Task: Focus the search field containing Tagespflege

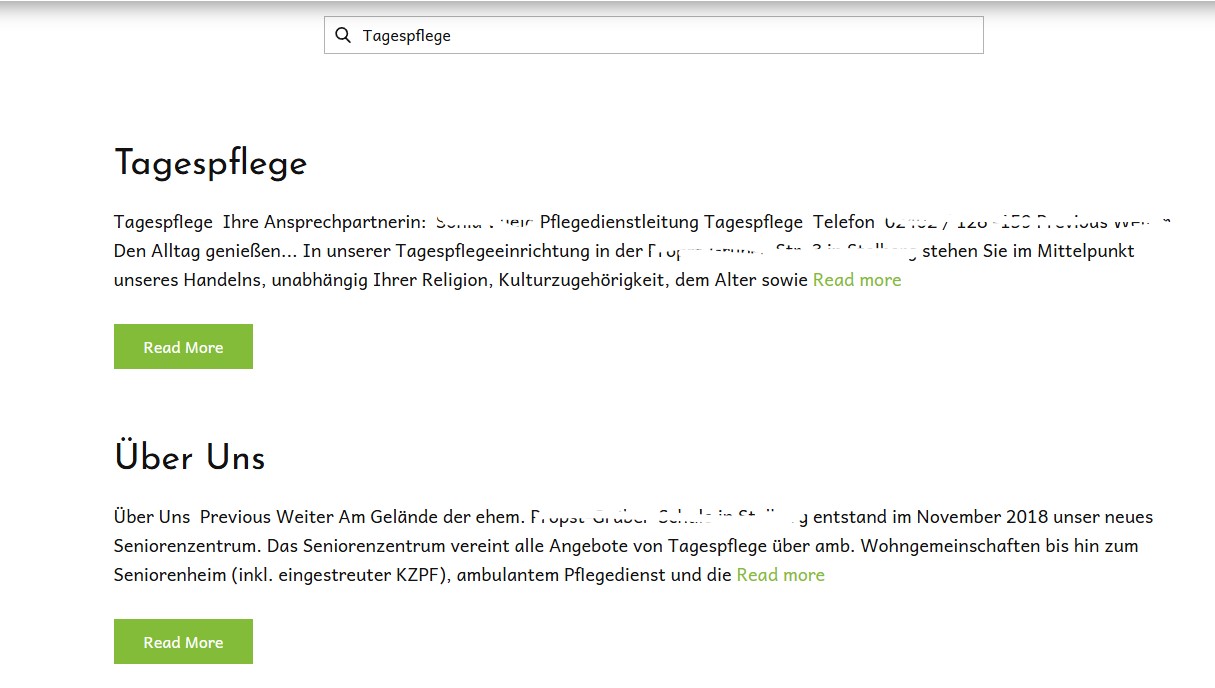Action: [653, 35]
